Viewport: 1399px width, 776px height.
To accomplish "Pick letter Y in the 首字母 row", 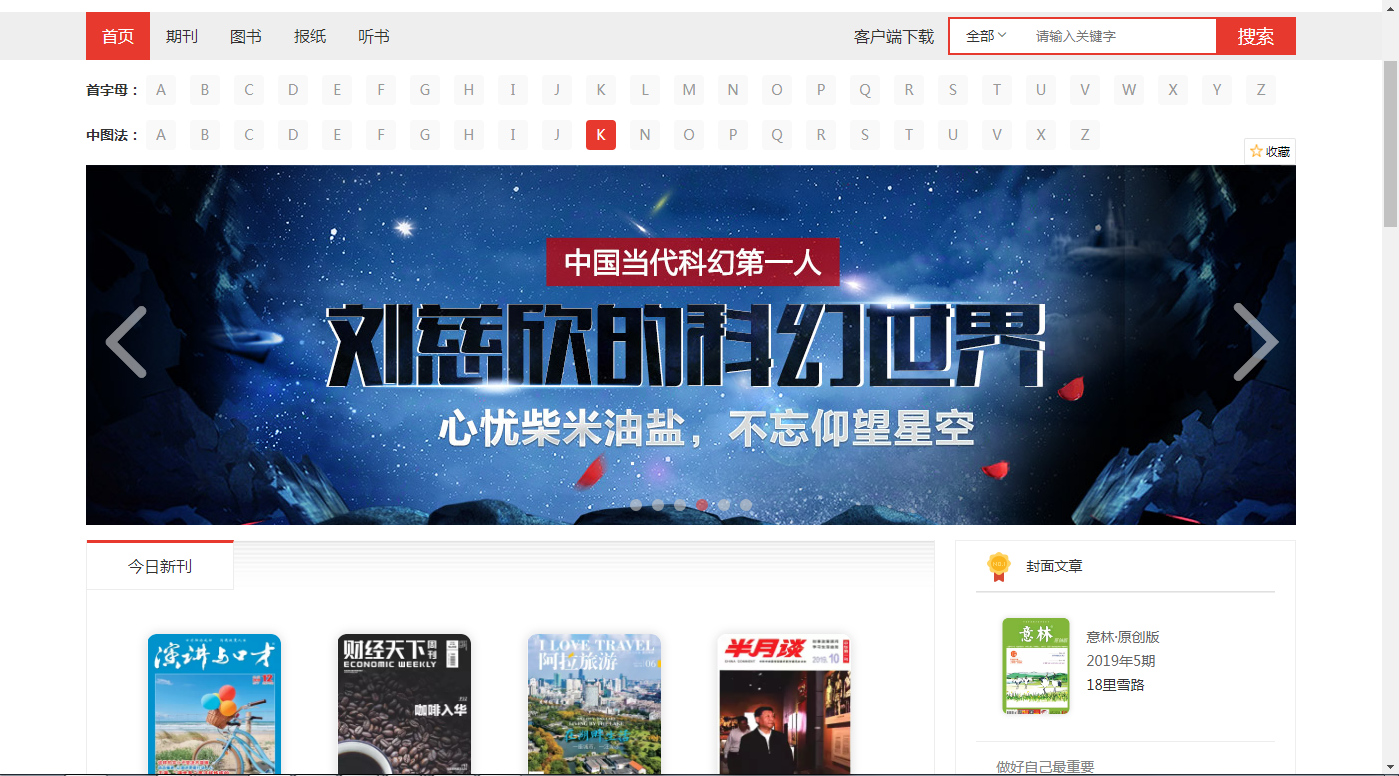I will point(1217,90).
